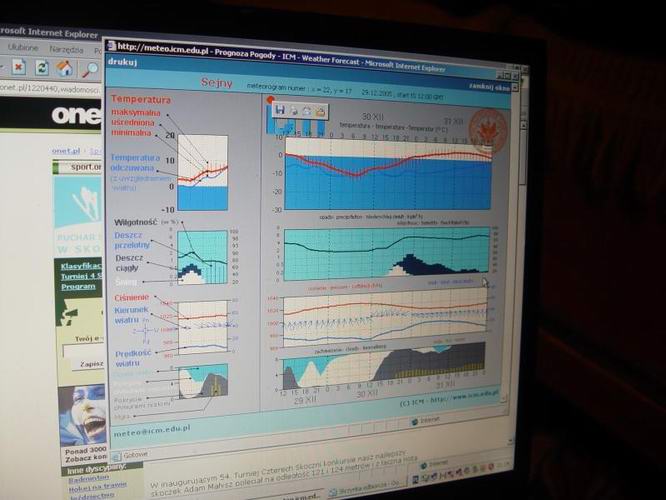Image resolution: width=666 pixels, height=500 pixels.
Task: Click the meteo@icm.edu.pl email link
Action: (x=152, y=430)
